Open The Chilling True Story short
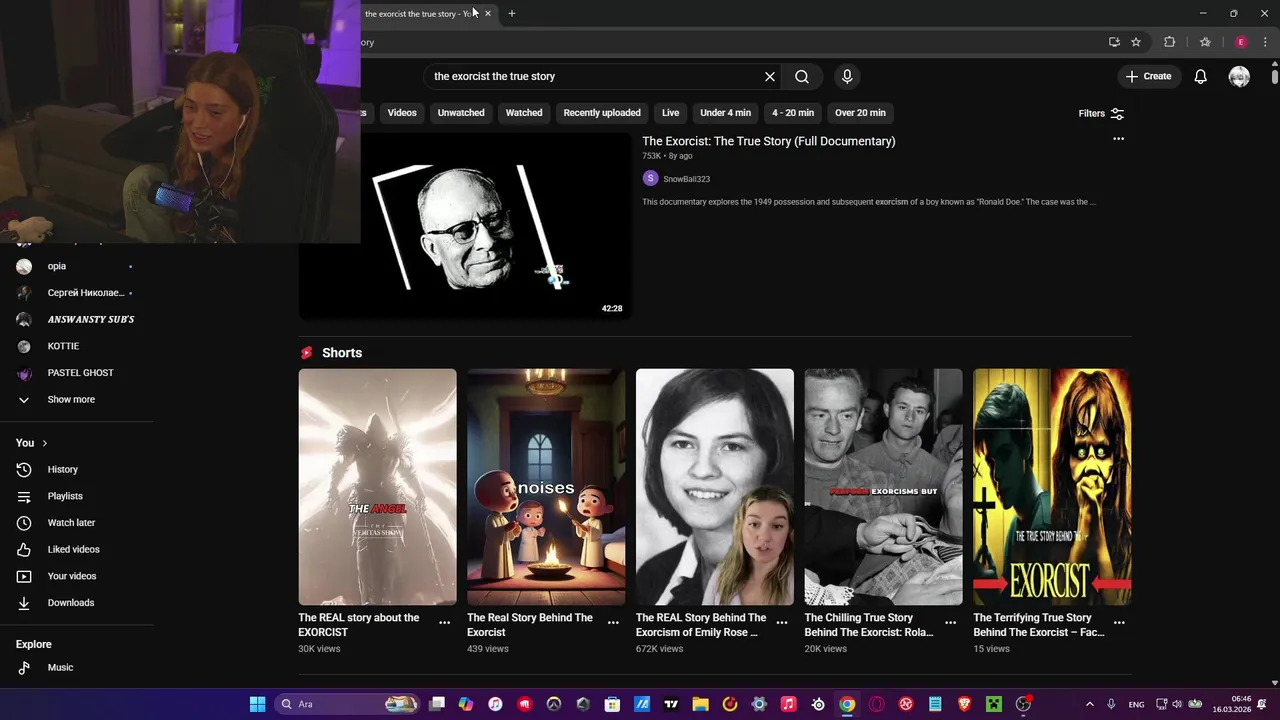The image size is (1280, 720). point(884,487)
